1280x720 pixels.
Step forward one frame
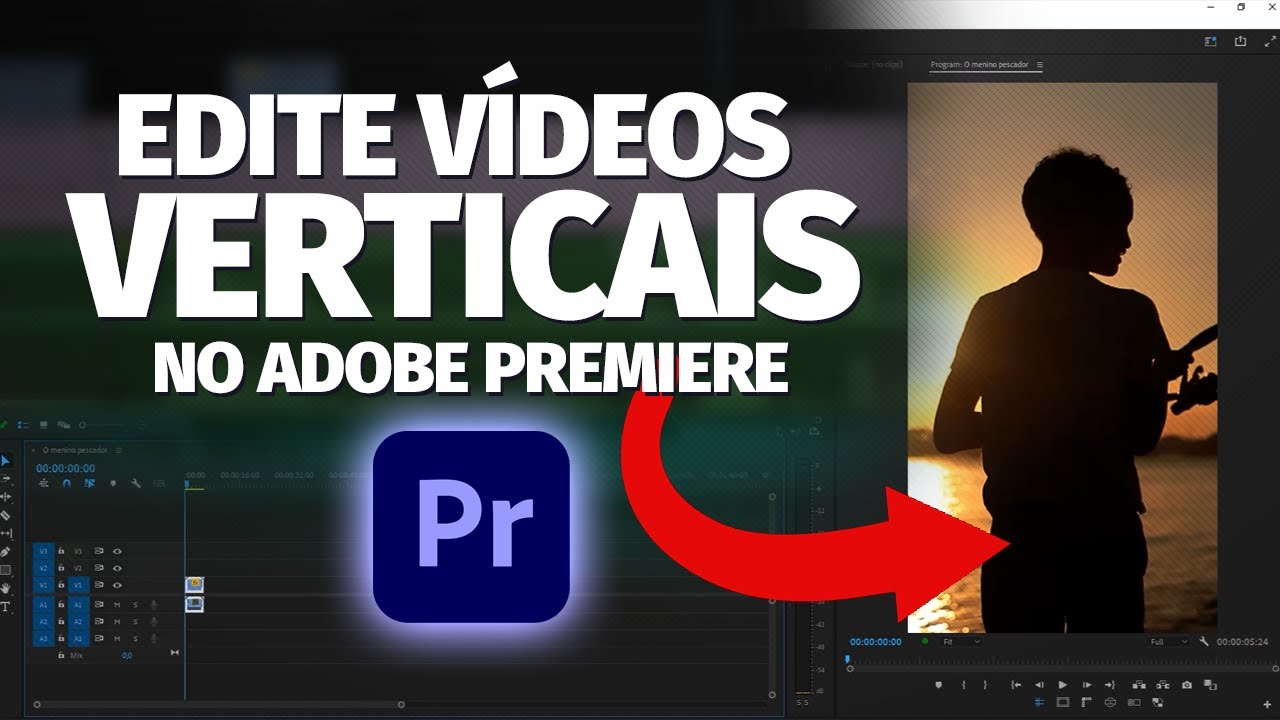coord(1087,684)
